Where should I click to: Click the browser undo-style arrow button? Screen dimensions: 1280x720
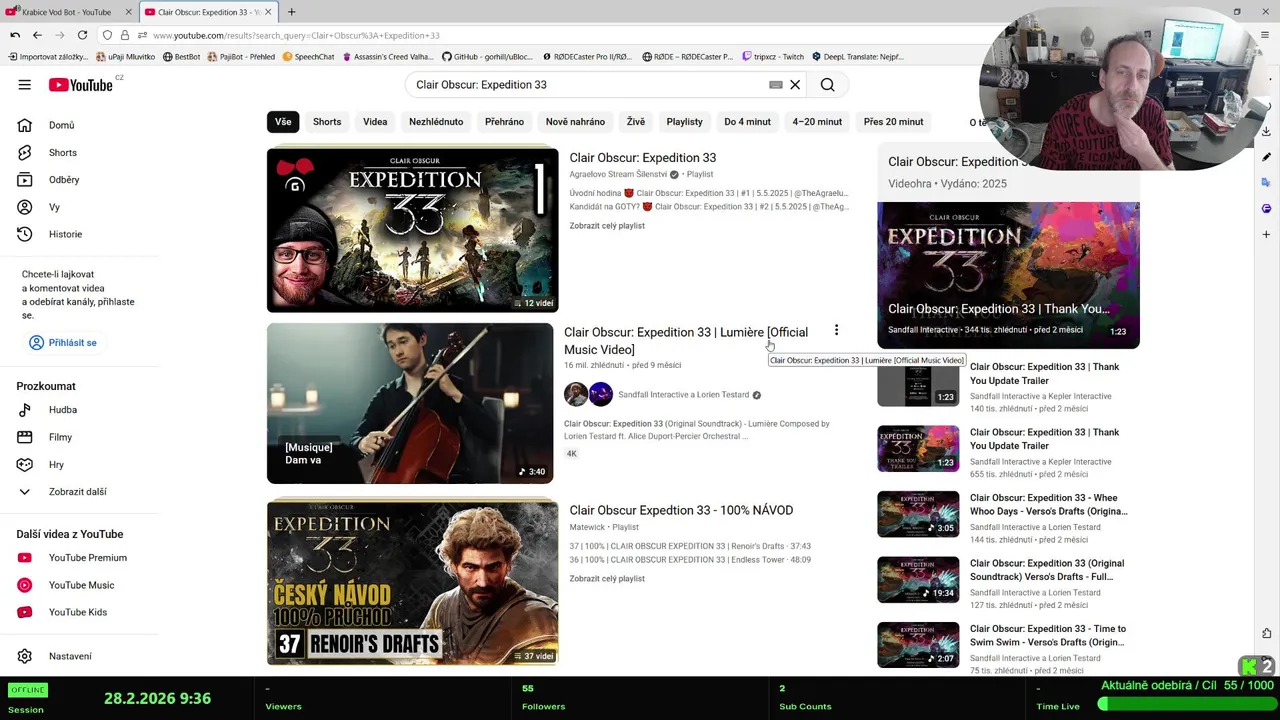click(14, 35)
